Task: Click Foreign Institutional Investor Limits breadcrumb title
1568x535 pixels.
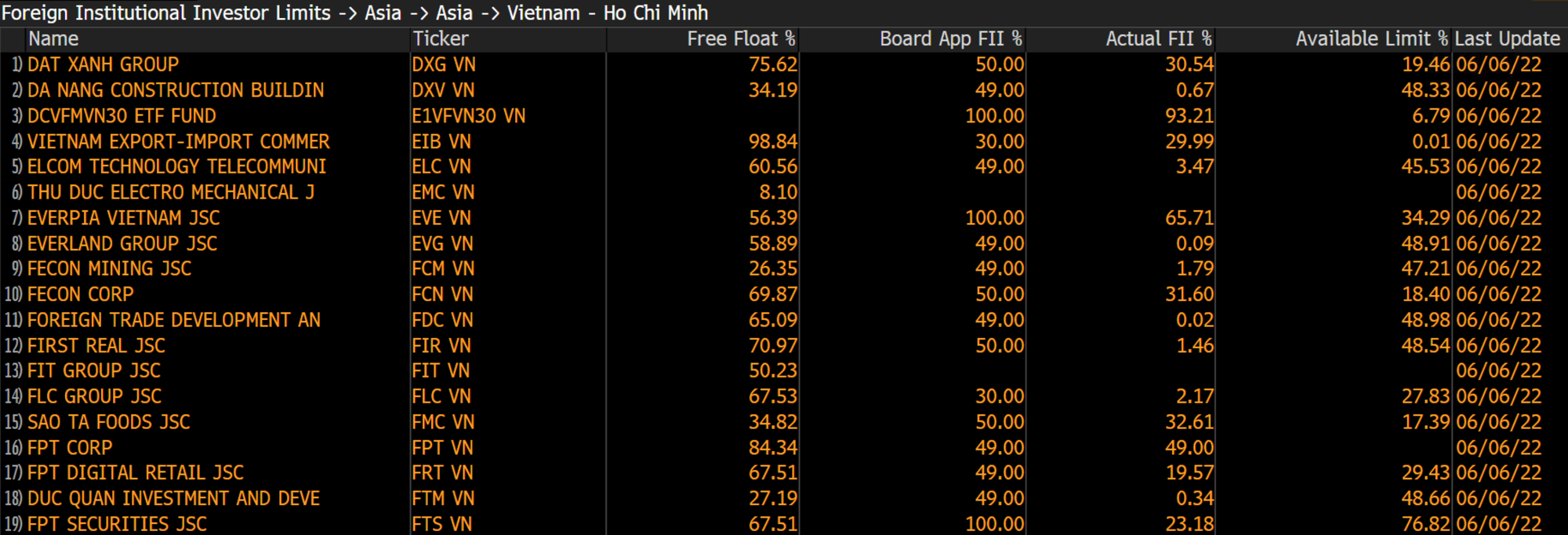Action: [x=166, y=13]
